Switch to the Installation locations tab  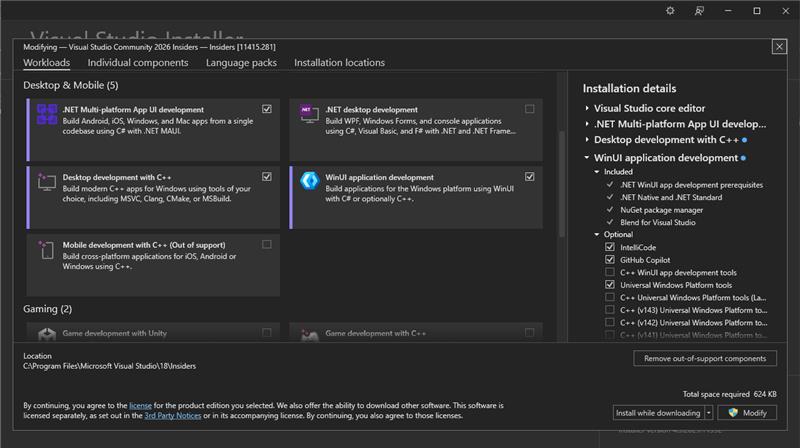[x=339, y=63]
